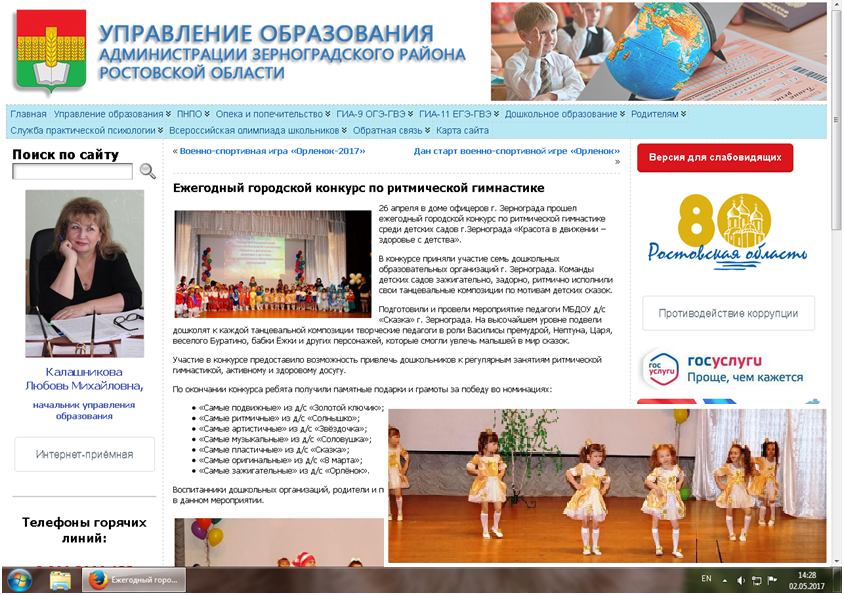Image resolution: width=844 pixels, height=595 pixels.
Task: Click Версия для слабовидящих button
Action: (715, 158)
